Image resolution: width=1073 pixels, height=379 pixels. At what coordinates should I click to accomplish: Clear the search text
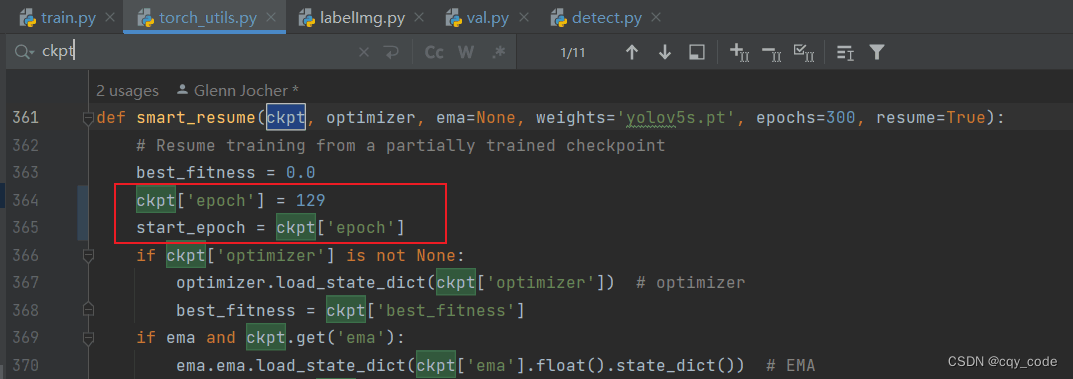tap(364, 53)
